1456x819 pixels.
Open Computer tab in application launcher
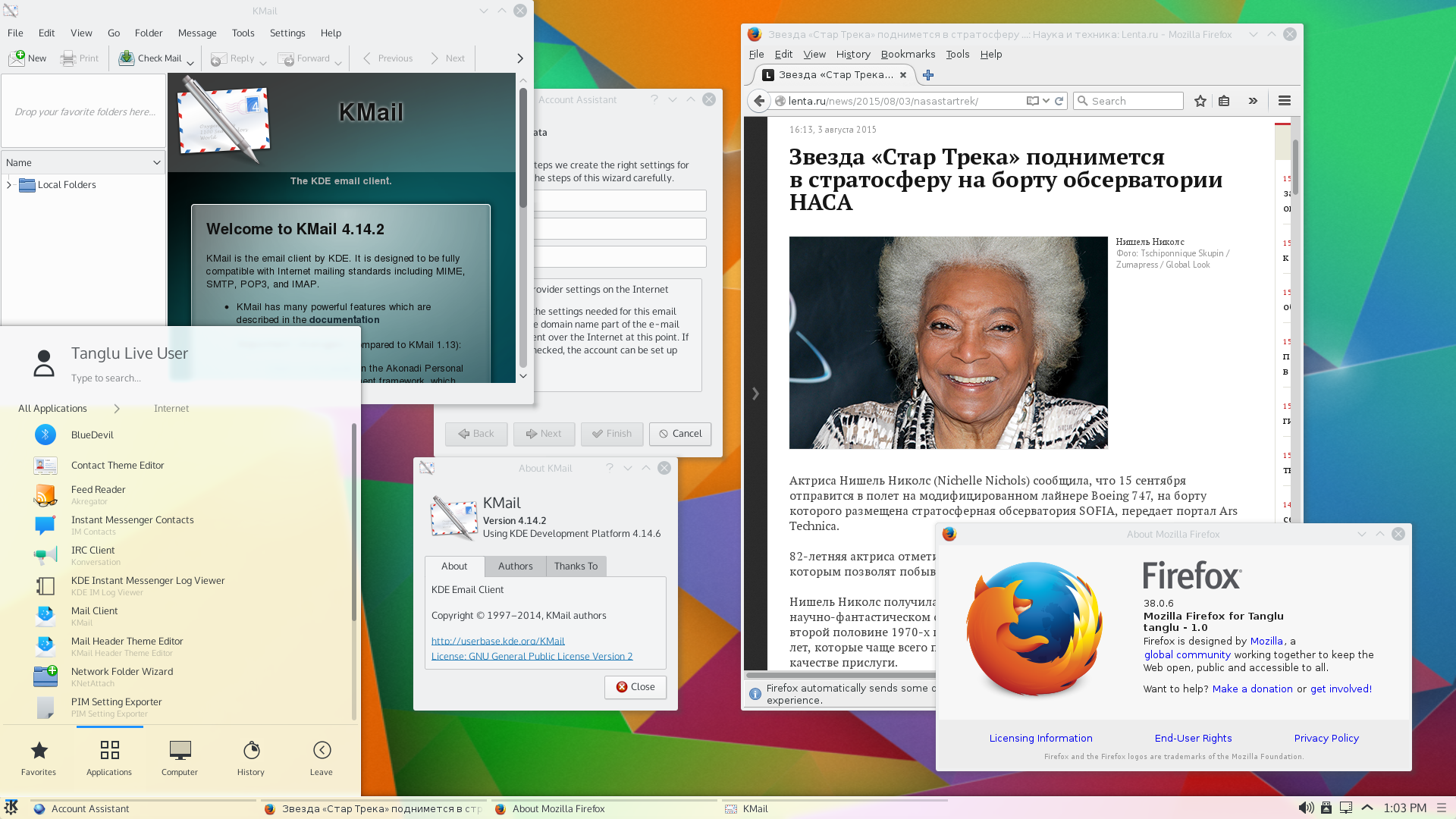[180, 758]
